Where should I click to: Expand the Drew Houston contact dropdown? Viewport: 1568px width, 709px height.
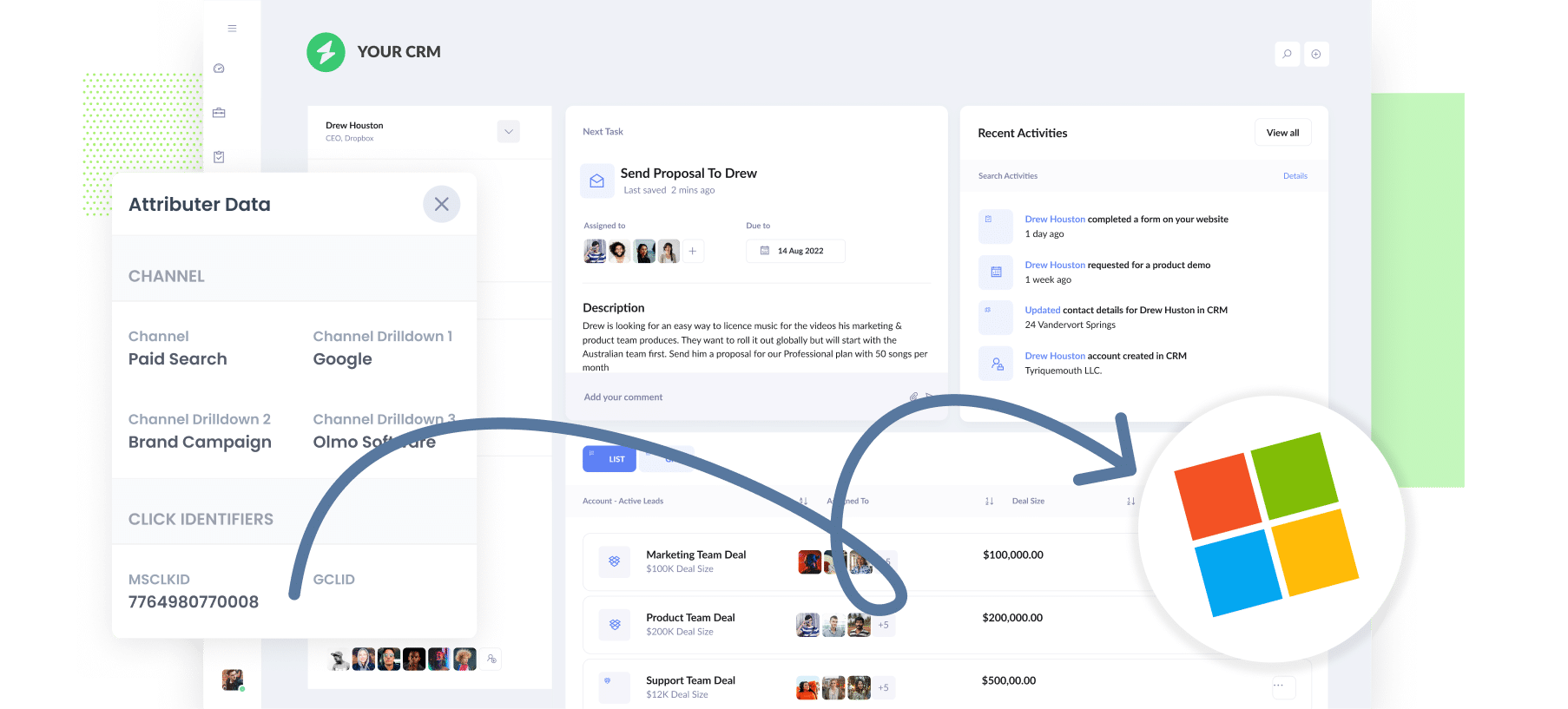click(x=509, y=132)
